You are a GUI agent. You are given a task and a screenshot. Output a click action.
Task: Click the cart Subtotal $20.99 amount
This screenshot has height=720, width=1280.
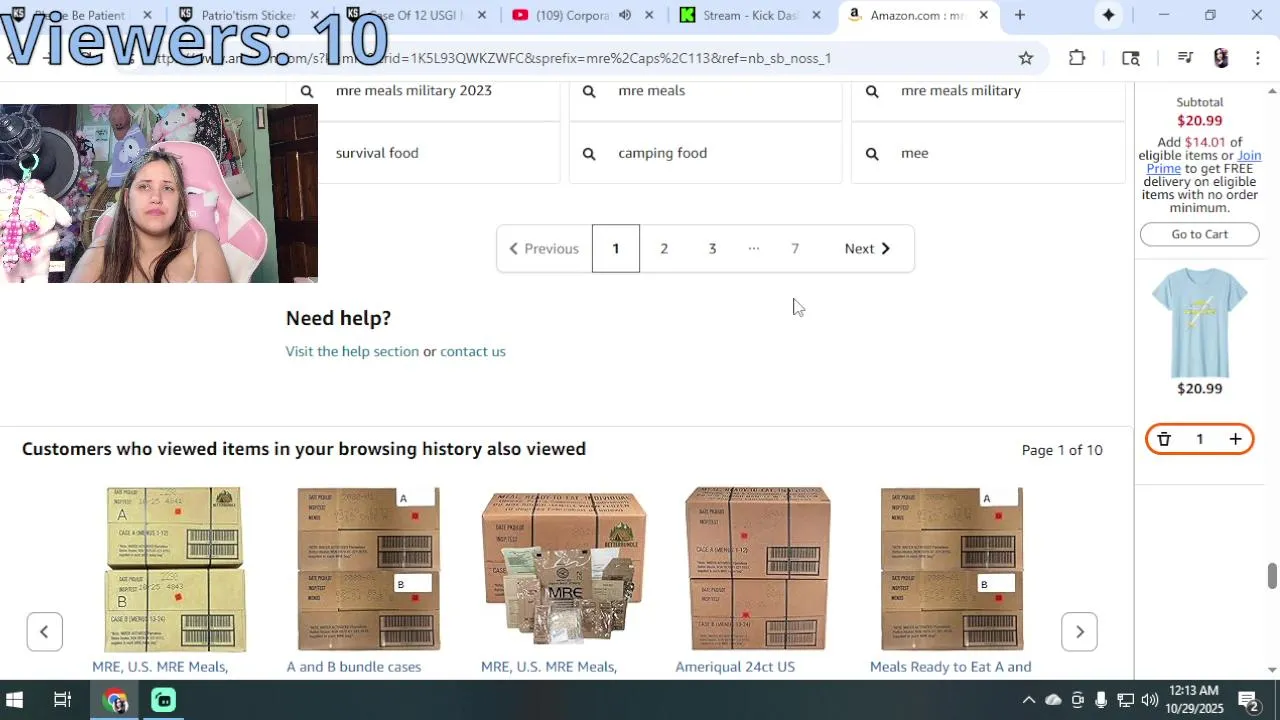coord(1199,121)
